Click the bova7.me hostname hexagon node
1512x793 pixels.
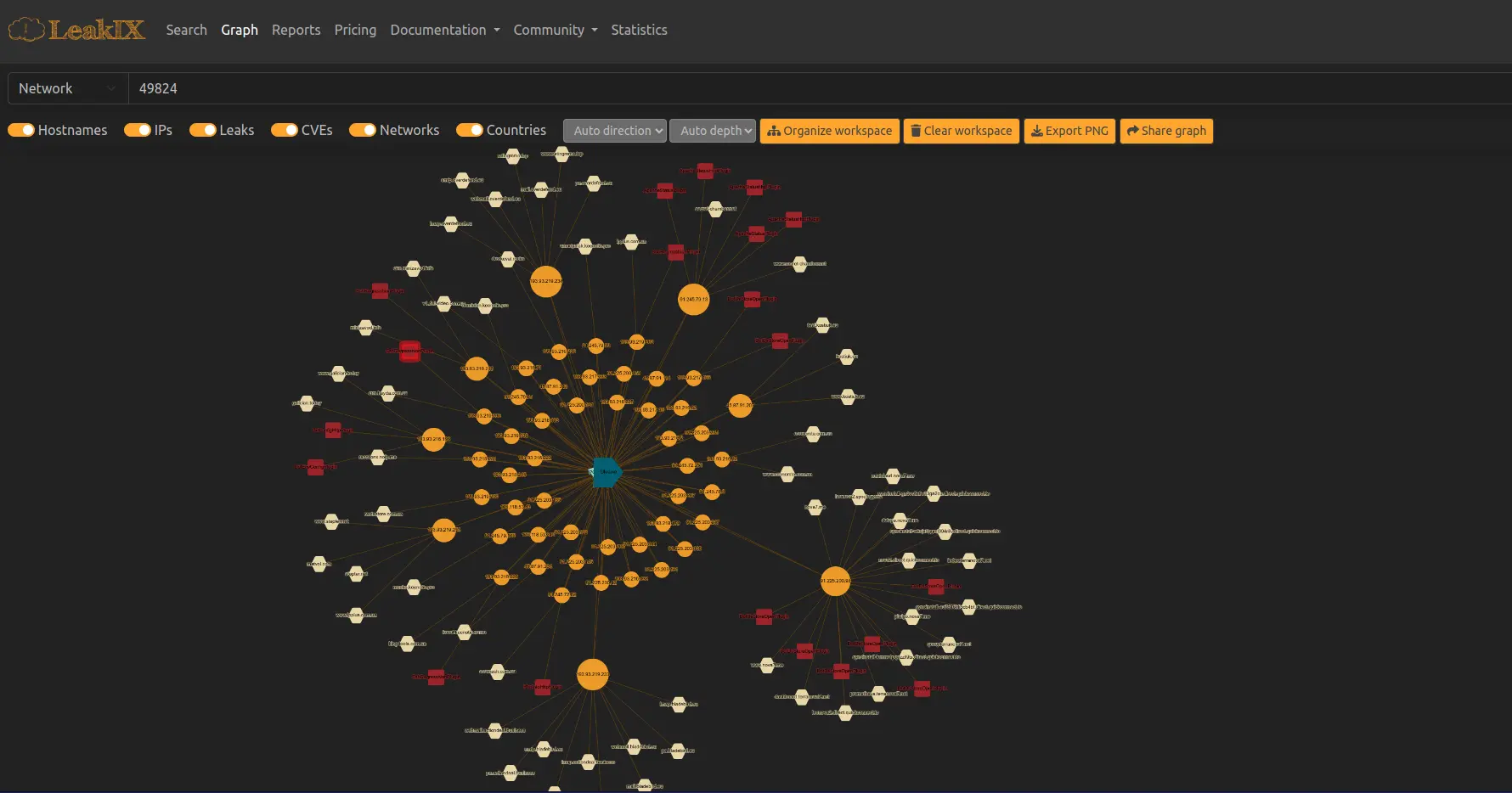(x=815, y=507)
